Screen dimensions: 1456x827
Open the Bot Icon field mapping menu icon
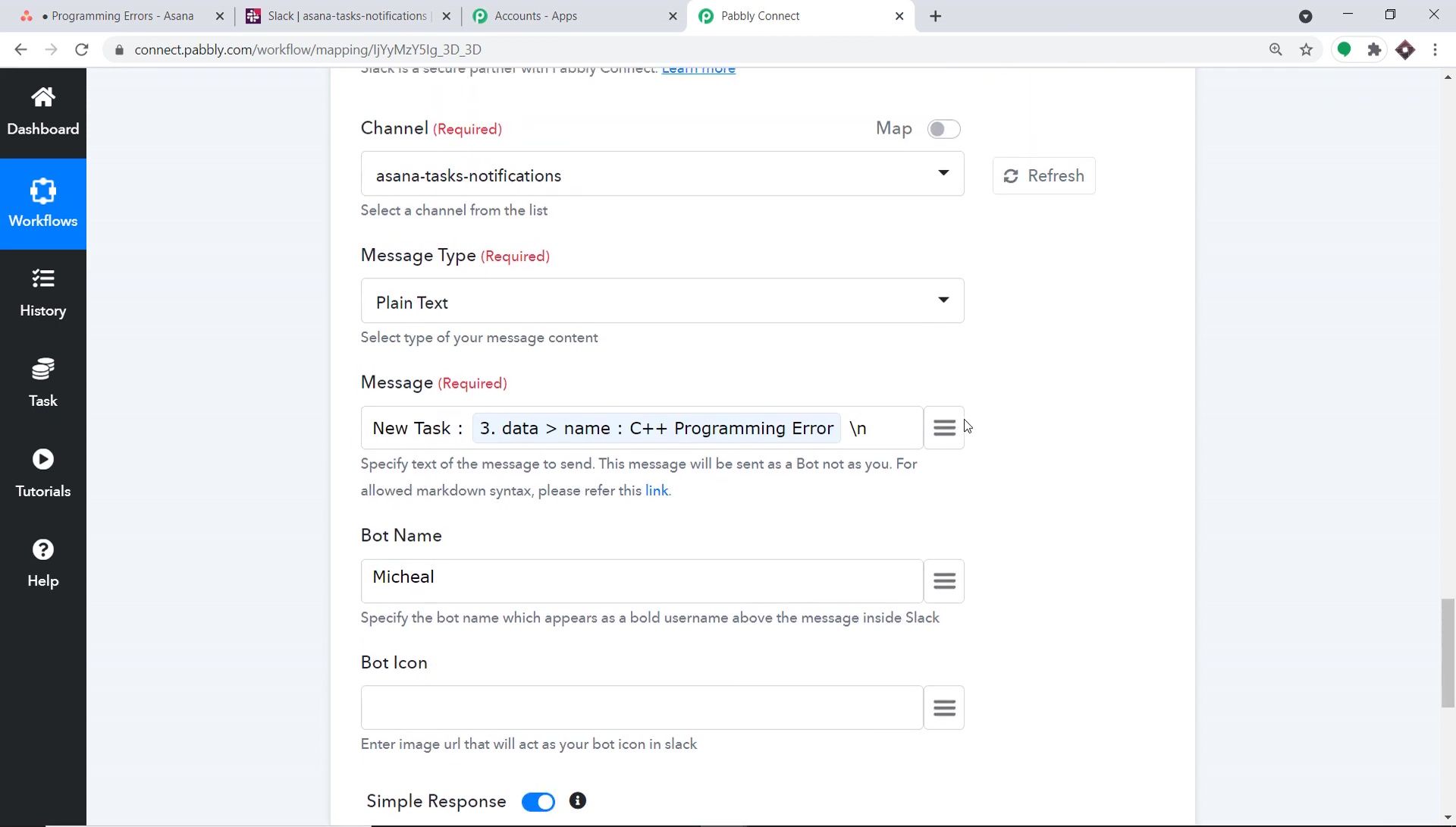[x=944, y=708]
